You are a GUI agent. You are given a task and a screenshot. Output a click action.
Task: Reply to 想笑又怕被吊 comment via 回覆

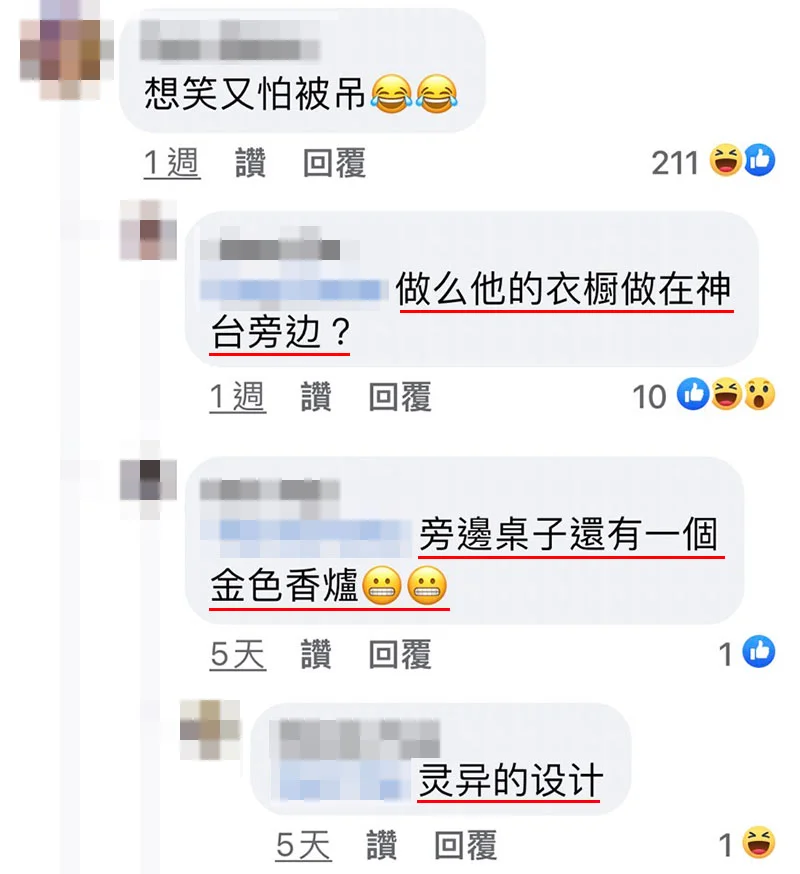point(334,163)
